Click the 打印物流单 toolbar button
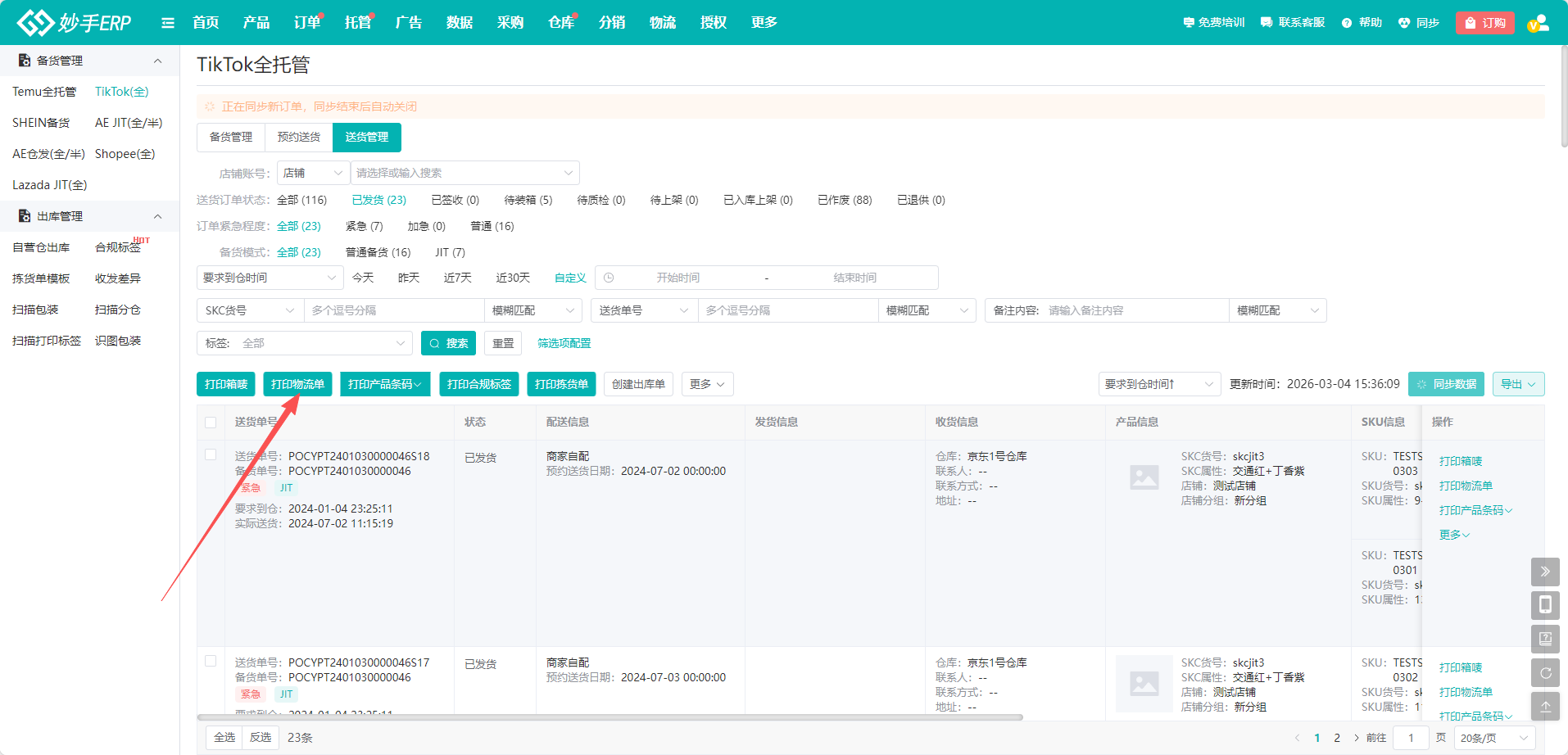This screenshot has width=1568, height=755. coord(297,384)
